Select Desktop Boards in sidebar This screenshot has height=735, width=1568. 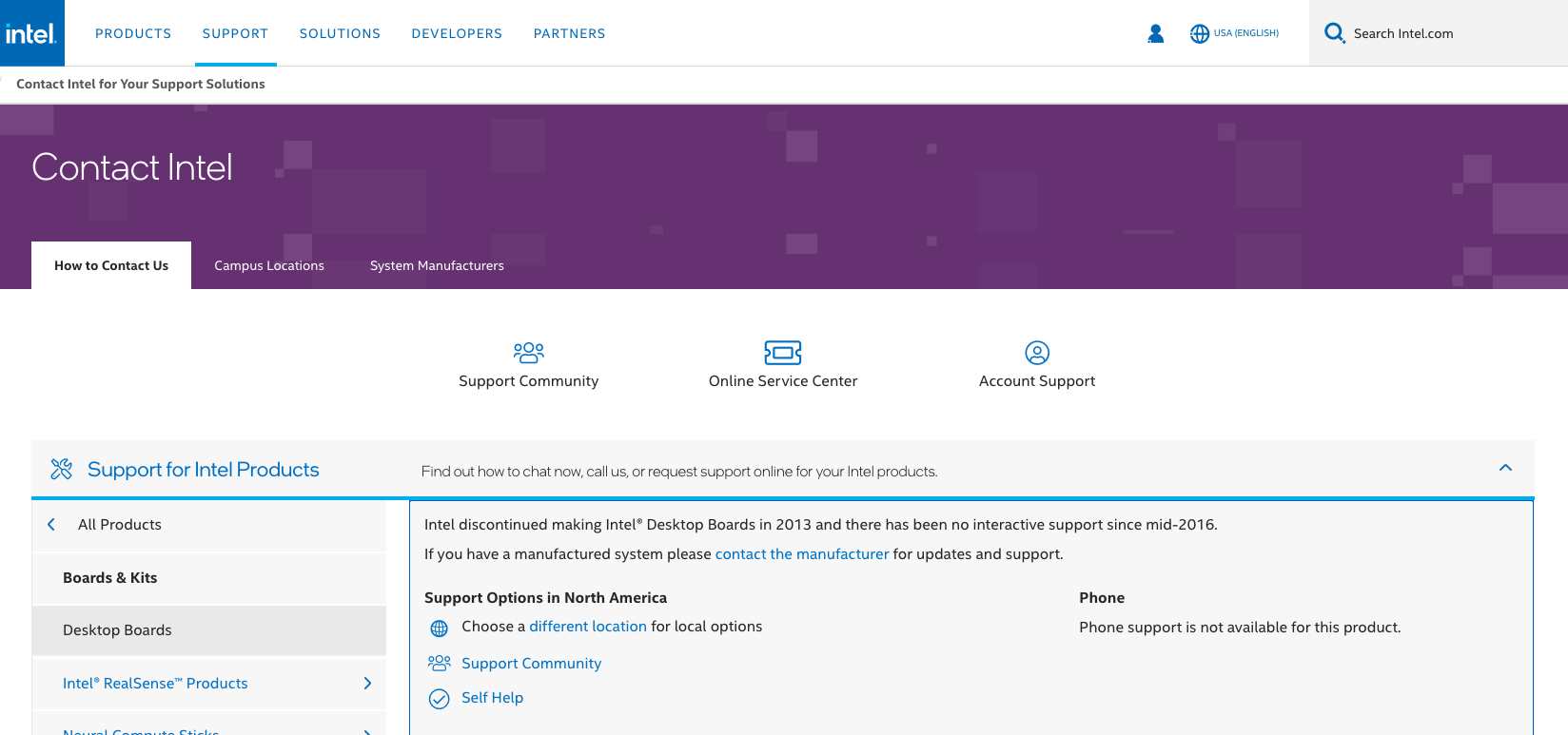(209, 630)
